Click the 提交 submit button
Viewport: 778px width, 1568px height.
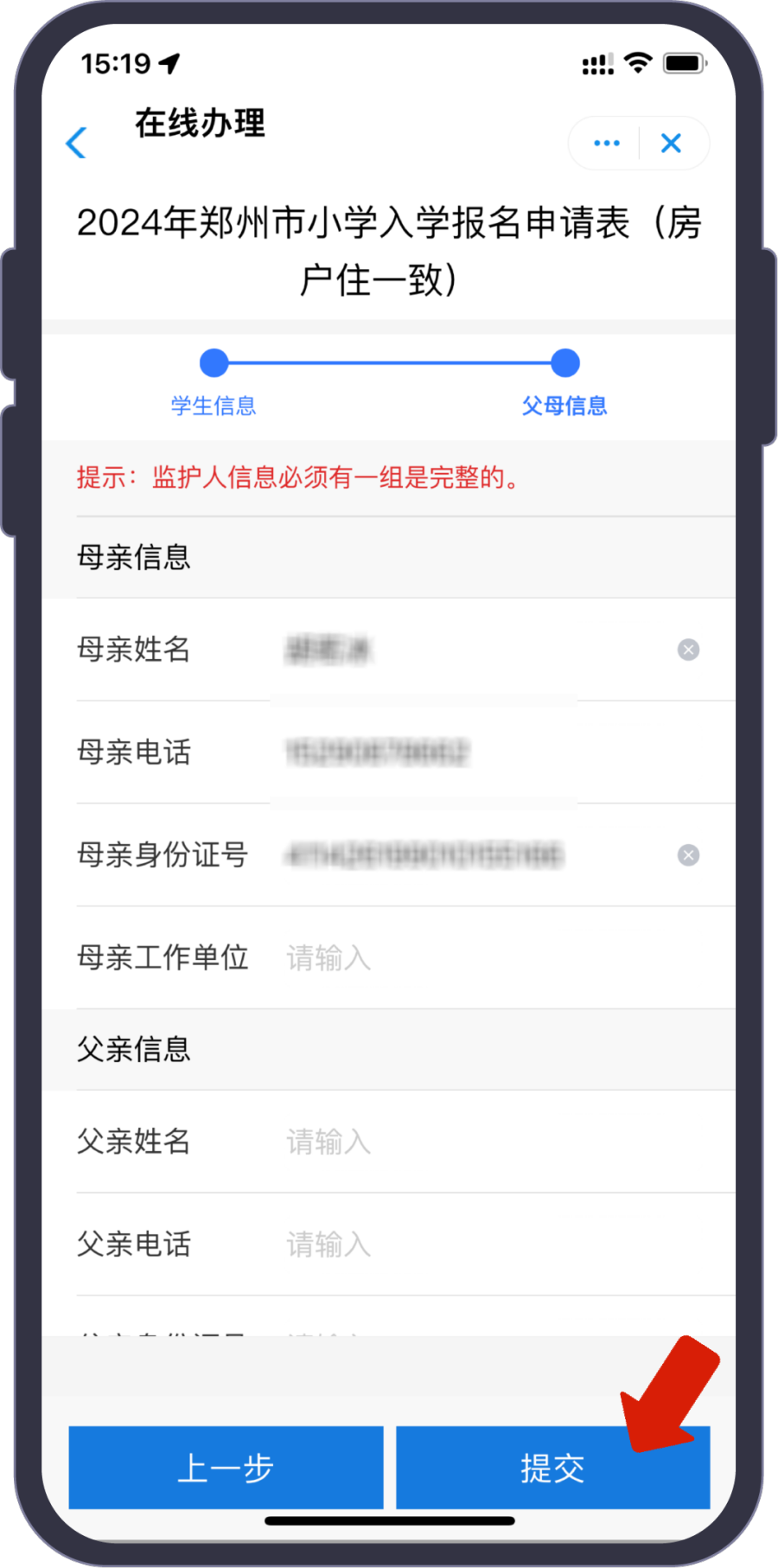pyautogui.click(x=553, y=1468)
